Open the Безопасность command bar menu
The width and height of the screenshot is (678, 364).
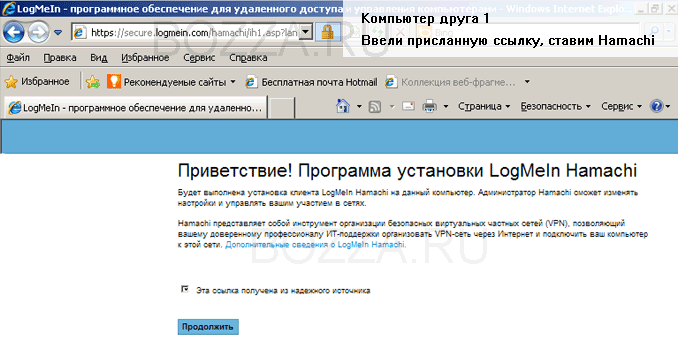tap(555, 106)
